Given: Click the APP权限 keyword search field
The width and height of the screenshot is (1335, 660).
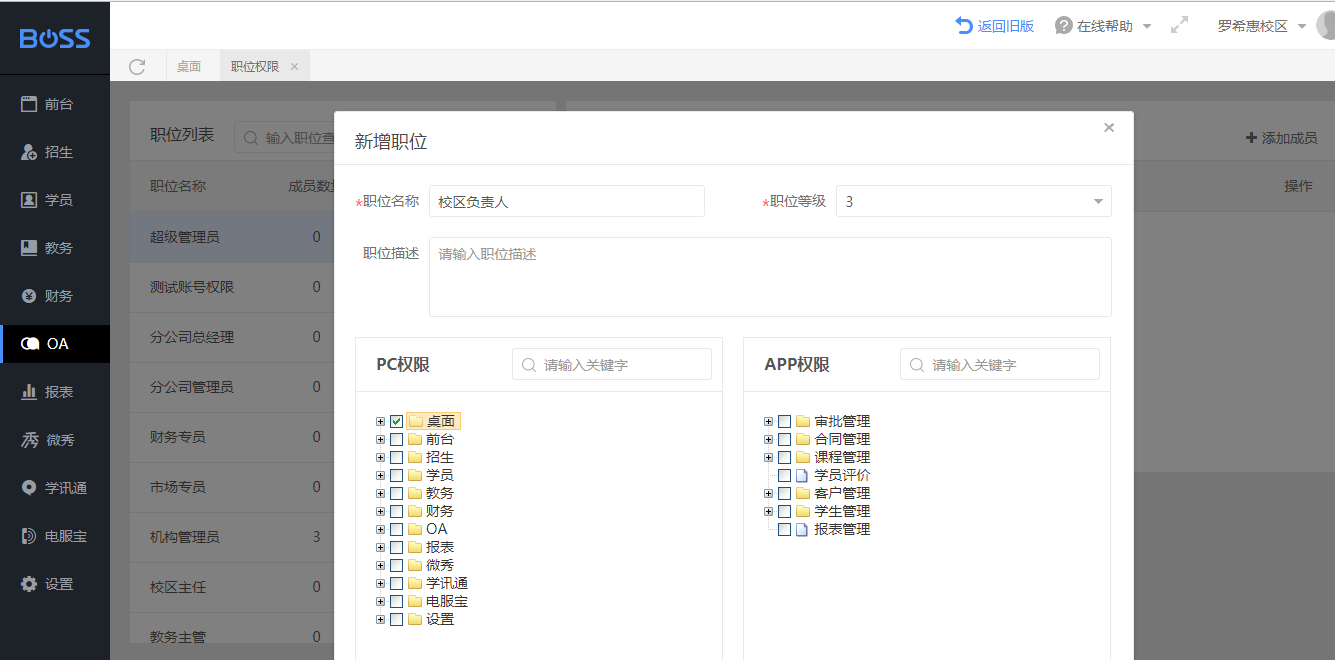Looking at the screenshot, I should [1000, 365].
